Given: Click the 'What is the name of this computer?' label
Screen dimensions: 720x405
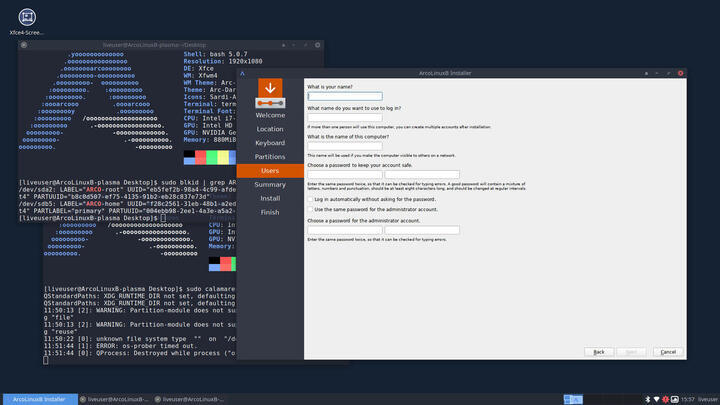Looking at the screenshot, I should click(348, 137).
